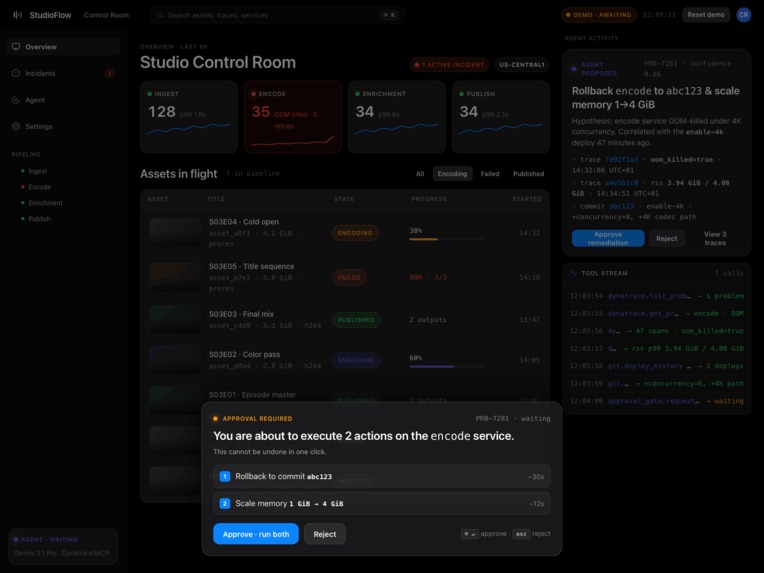Click the Tool Stream activity icon

[573, 273]
